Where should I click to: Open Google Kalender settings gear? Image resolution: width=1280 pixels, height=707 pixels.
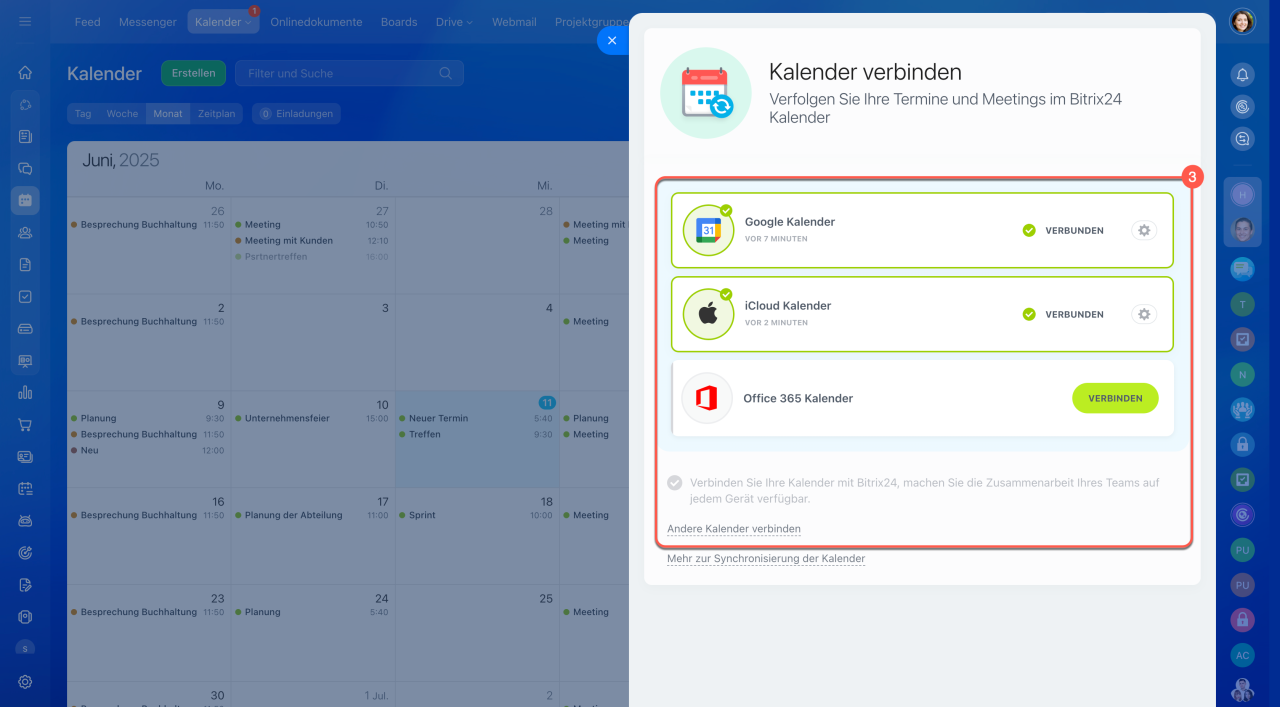click(x=1144, y=230)
